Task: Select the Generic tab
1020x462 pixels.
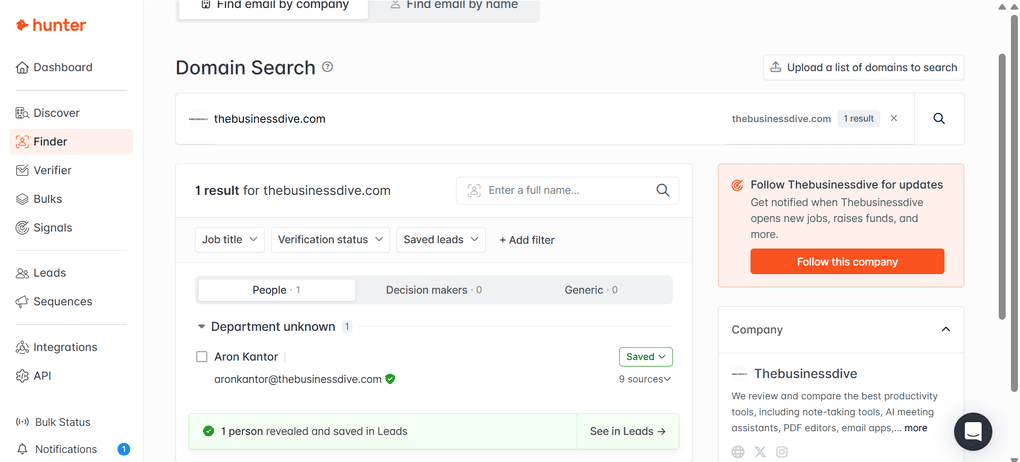Action: coord(591,290)
